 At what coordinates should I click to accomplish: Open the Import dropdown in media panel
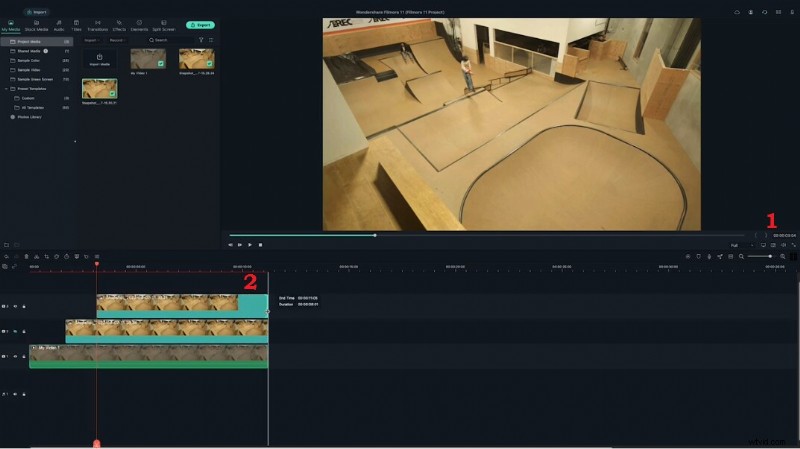91,40
